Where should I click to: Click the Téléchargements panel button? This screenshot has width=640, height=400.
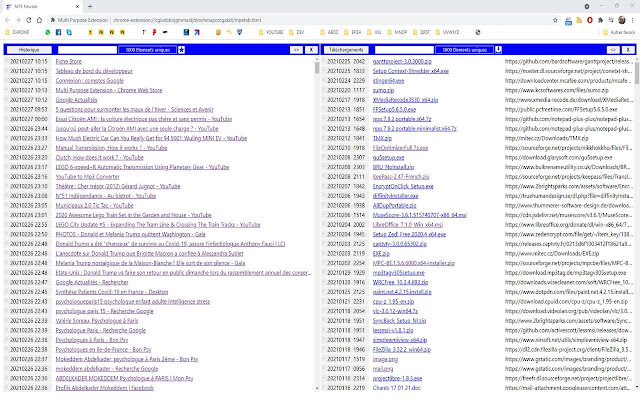click(346, 50)
